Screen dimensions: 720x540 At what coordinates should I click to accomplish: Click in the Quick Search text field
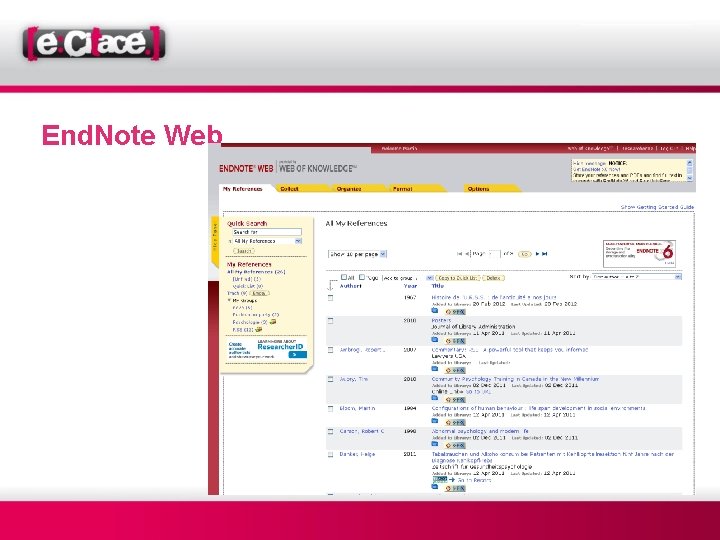point(267,232)
